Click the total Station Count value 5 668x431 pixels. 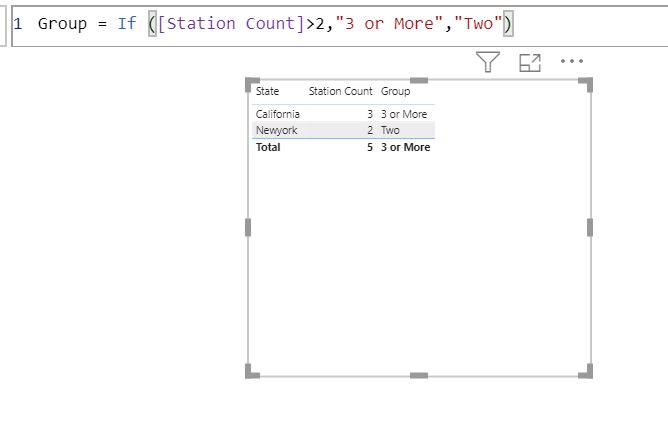click(370, 147)
